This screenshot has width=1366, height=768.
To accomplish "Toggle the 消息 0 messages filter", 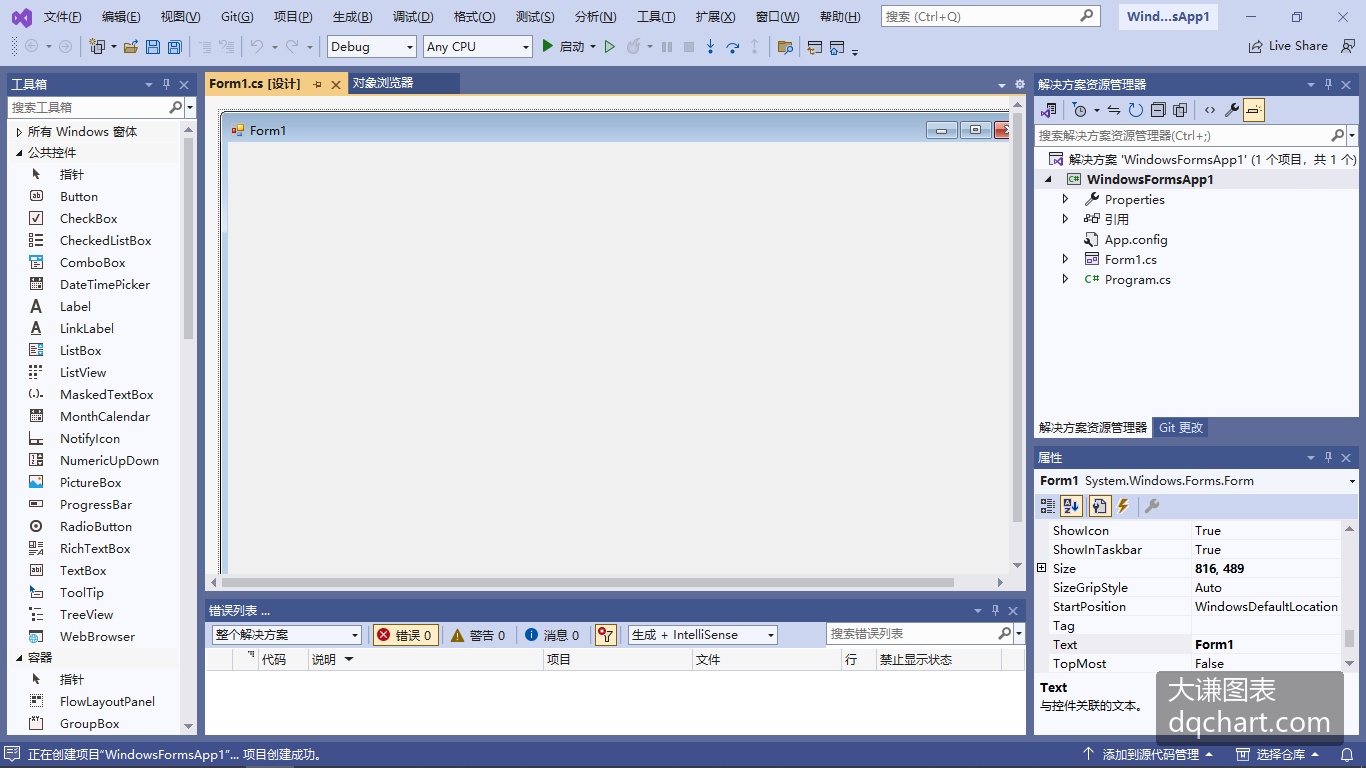I will tap(552, 635).
